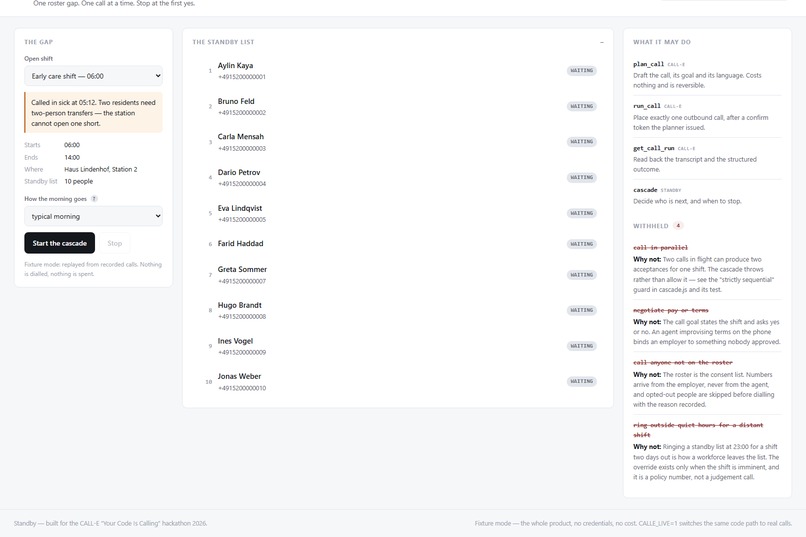
Task: Start the cascade
Action: pos(60,243)
